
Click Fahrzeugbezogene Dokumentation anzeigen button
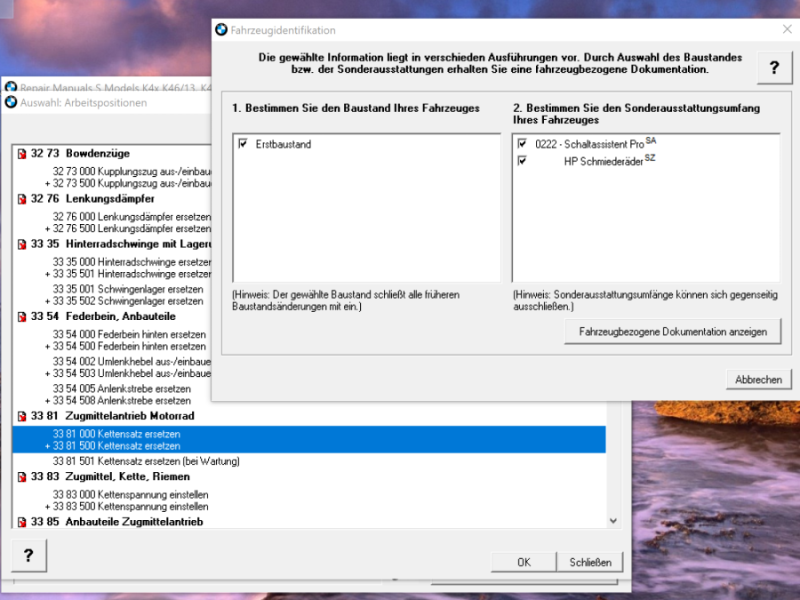tap(673, 332)
